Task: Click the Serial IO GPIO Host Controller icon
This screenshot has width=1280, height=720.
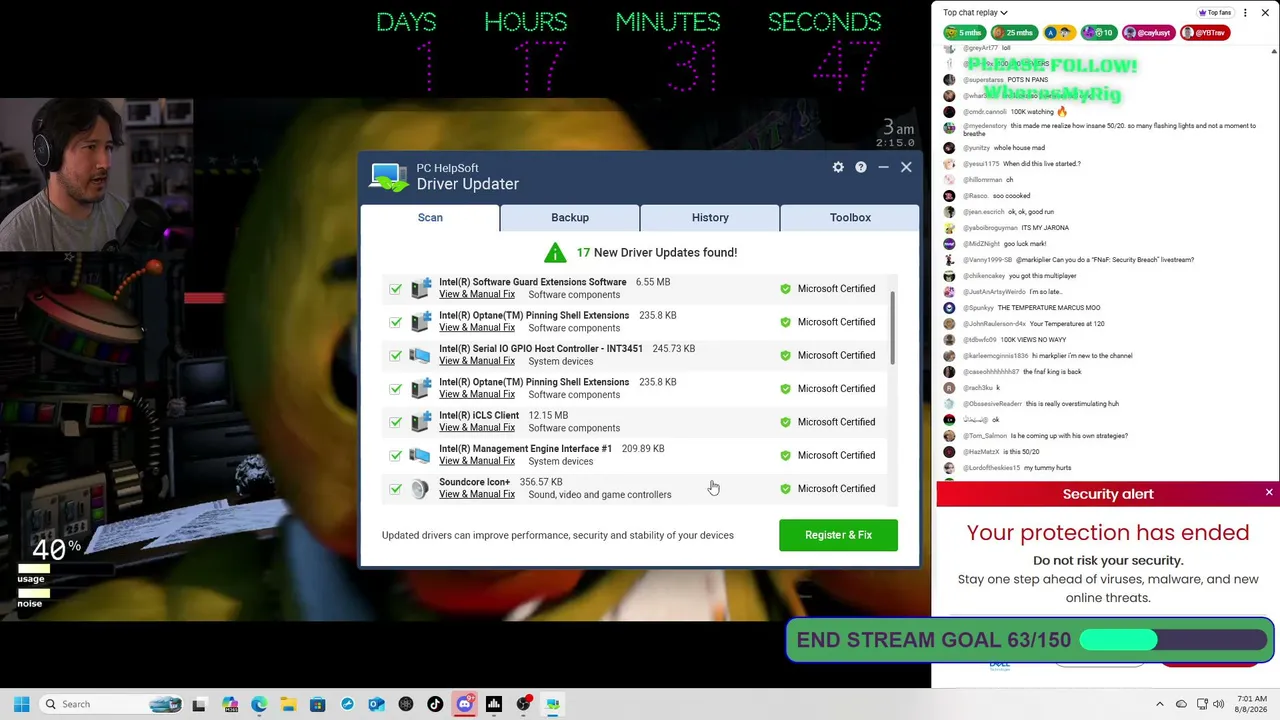Action: [x=420, y=355]
